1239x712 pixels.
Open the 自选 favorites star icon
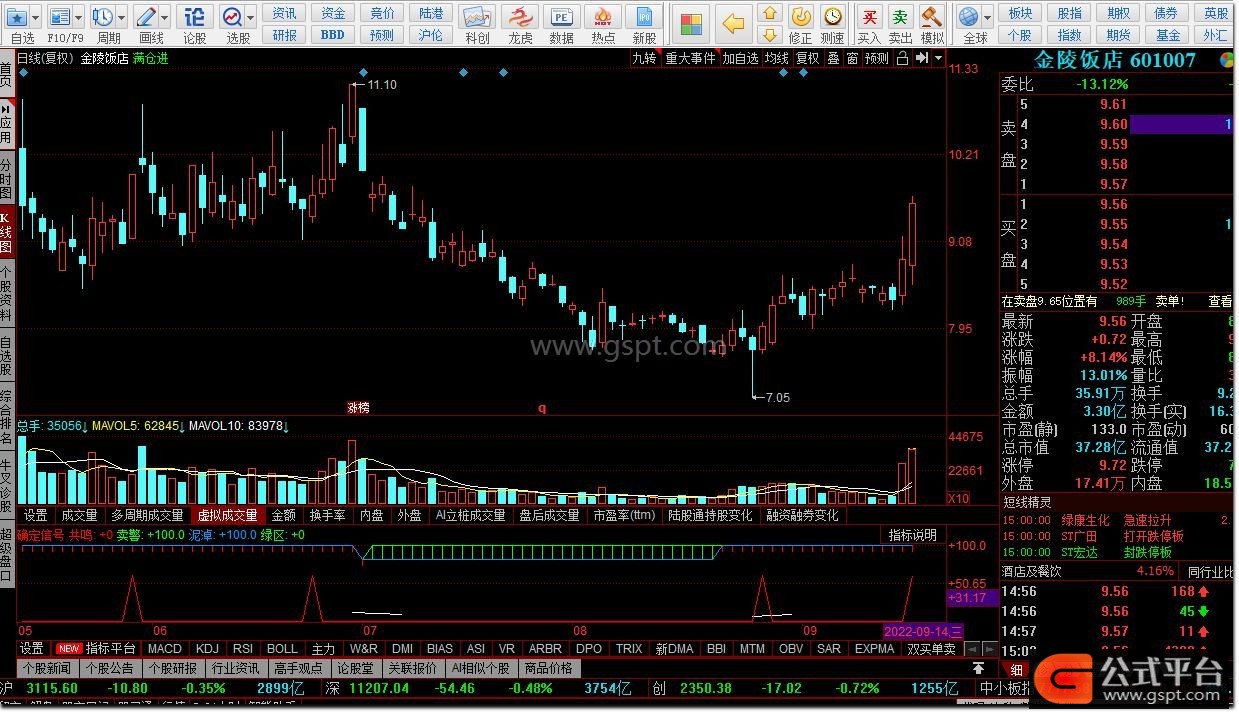[16, 17]
